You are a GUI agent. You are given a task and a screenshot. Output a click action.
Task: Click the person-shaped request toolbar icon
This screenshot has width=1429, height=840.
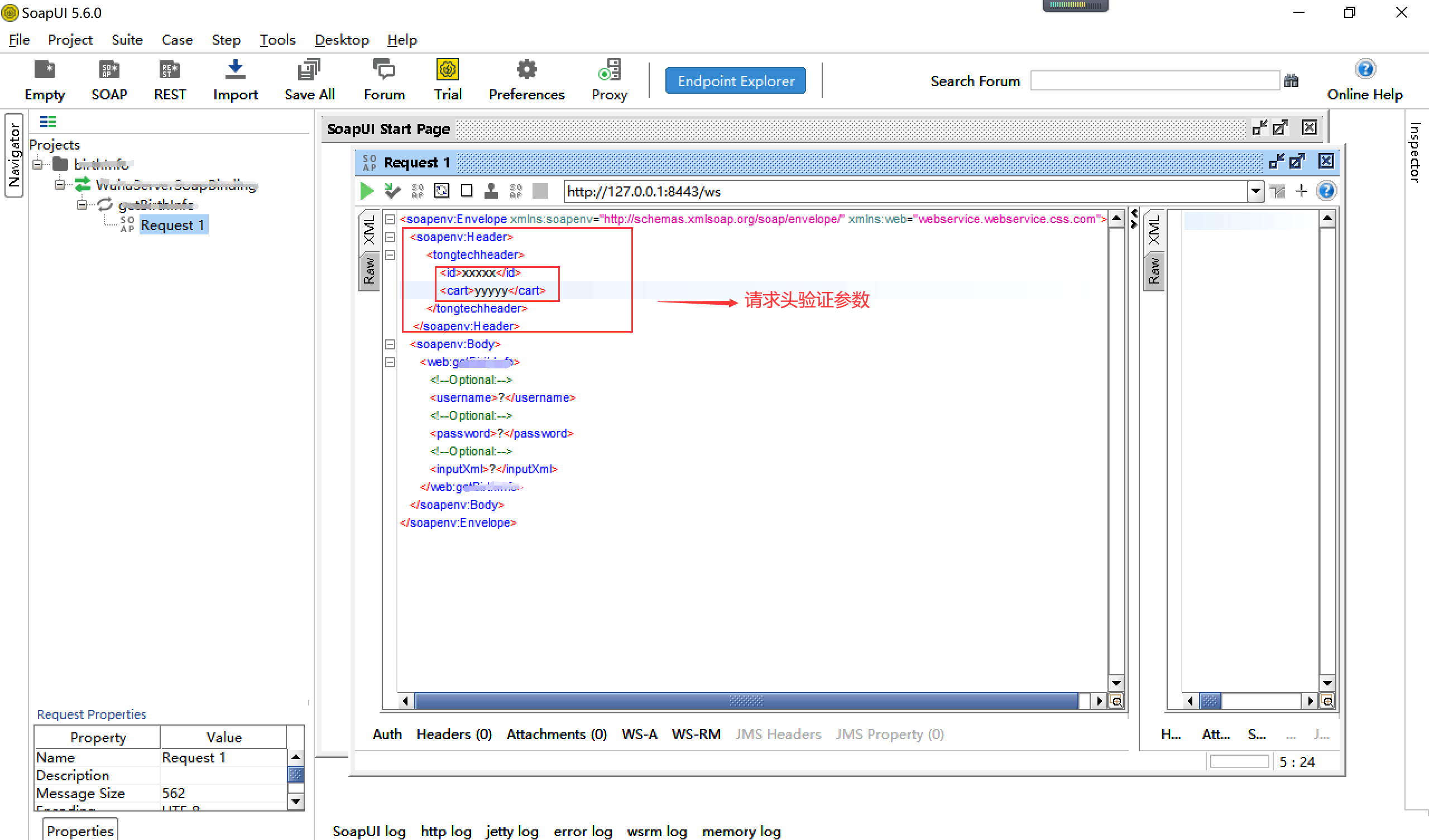[491, 191]
